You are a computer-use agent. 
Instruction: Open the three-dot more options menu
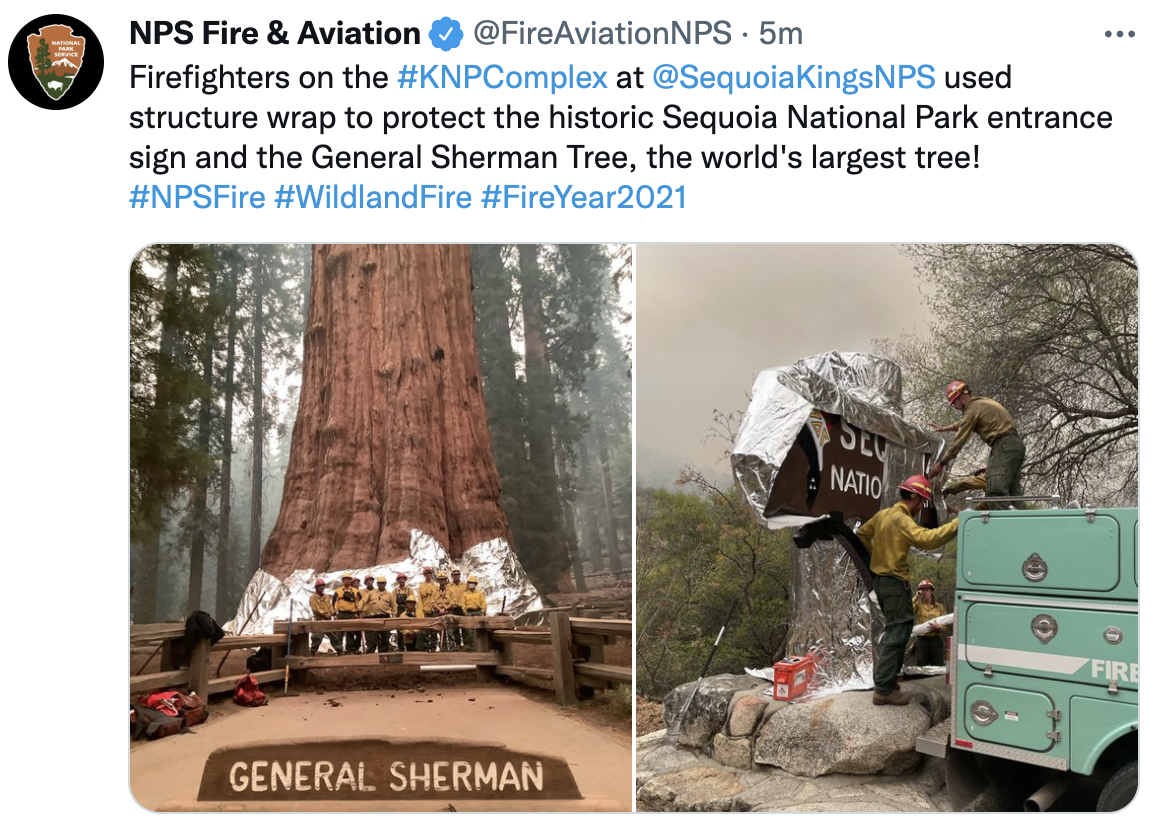1119,34
